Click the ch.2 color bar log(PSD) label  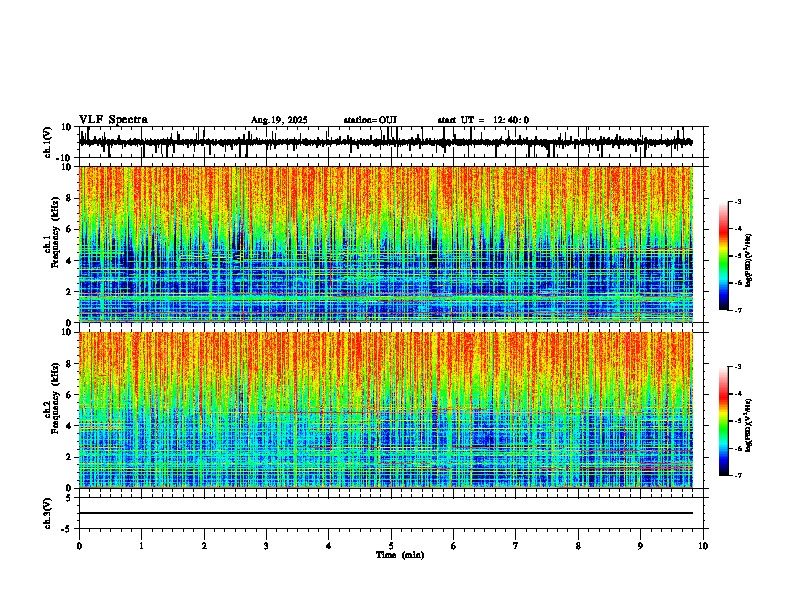point(748,425)
